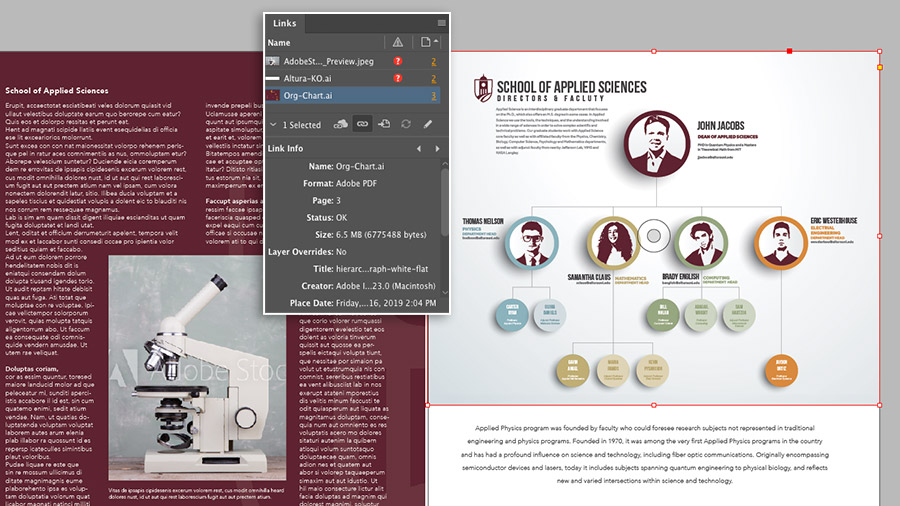Show previous link info with left arrow

419,149
